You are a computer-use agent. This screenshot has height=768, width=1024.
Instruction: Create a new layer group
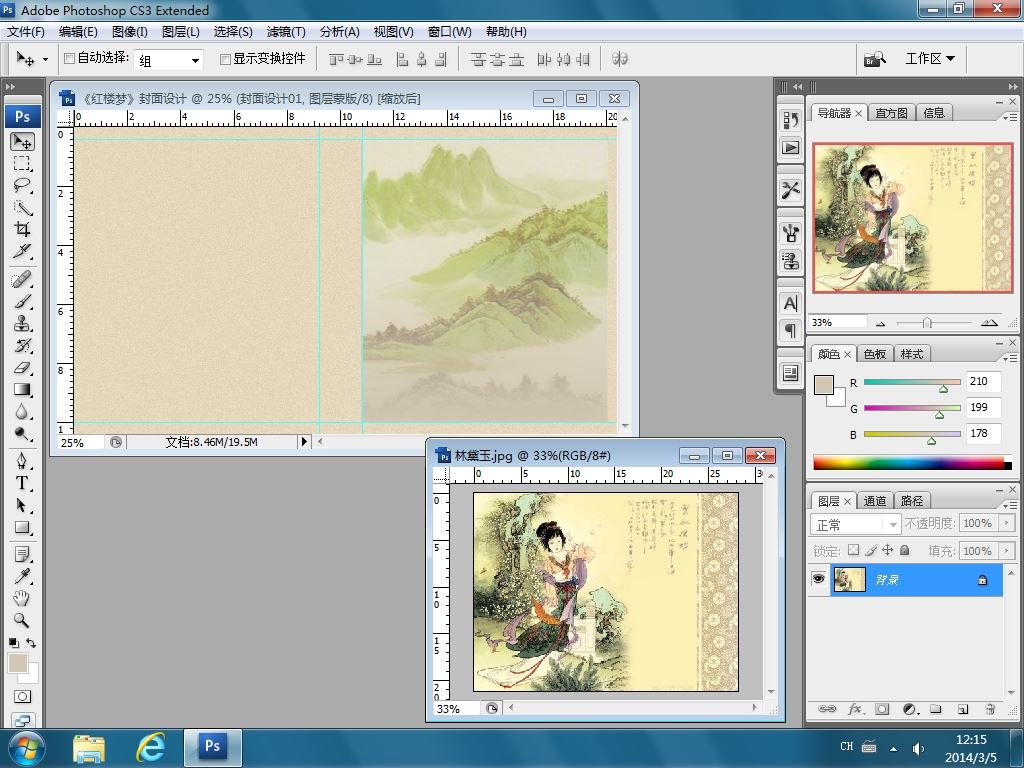[x=936, y=709]
